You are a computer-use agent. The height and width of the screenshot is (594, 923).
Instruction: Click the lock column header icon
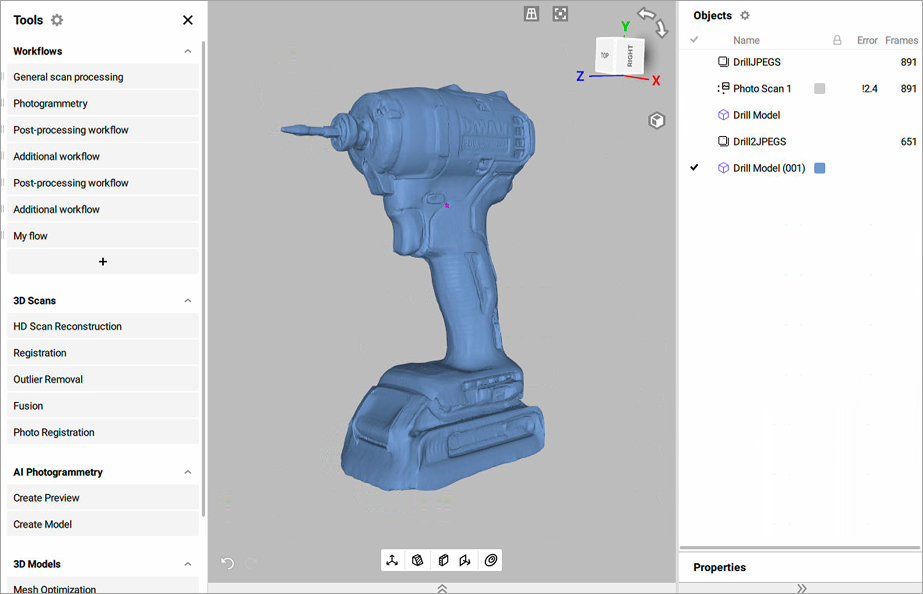click(x=837, y=40)
